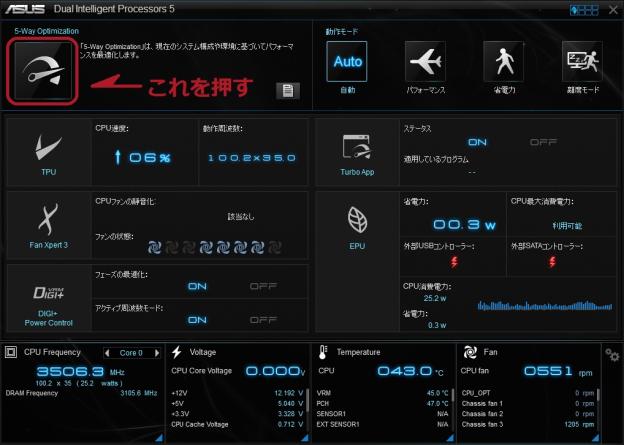Viewport: 624px width, 445px height.
Task: Set active frequency mode to ON
Action: tap(197, 320)
